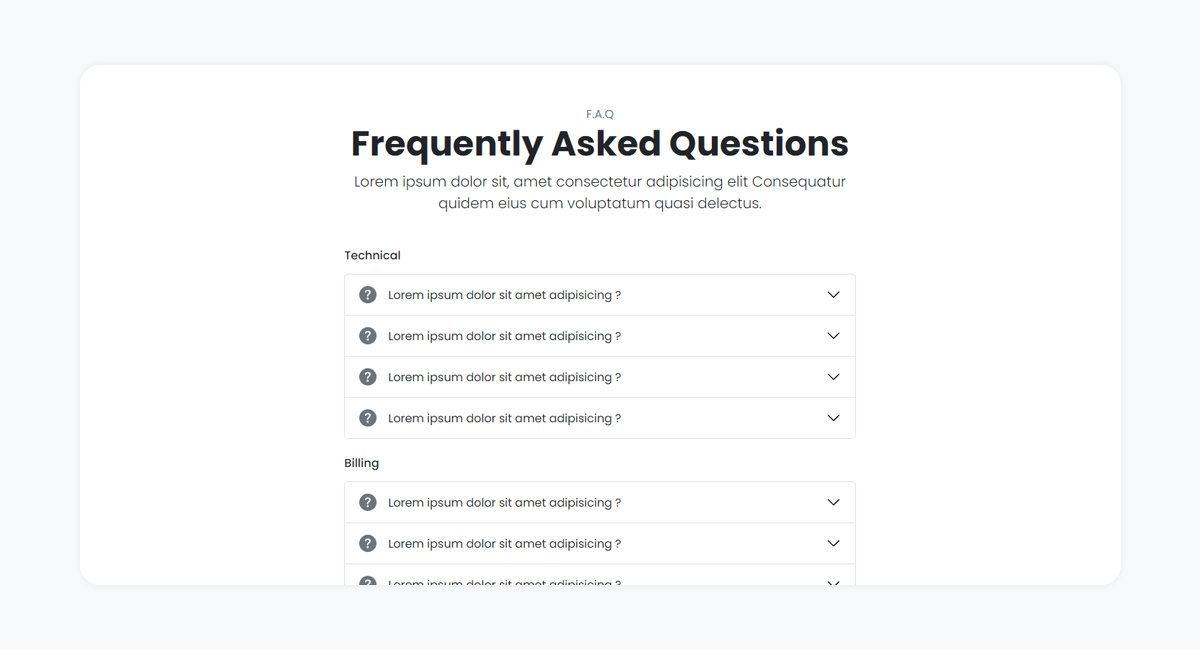Select the fourth Technical question's text
The width and height of the screenshot is (1200, 649).
[x=504, y=418]
